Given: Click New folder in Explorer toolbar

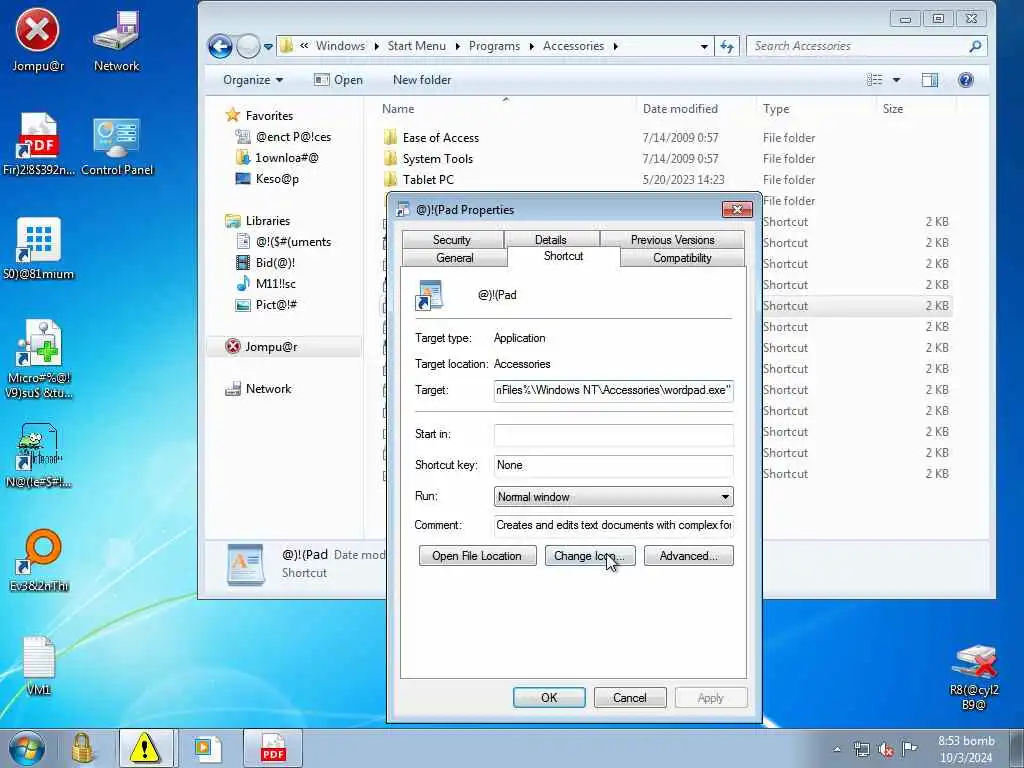Looking at the screenshot, I should pyautogui.click(x=422, y=80).
